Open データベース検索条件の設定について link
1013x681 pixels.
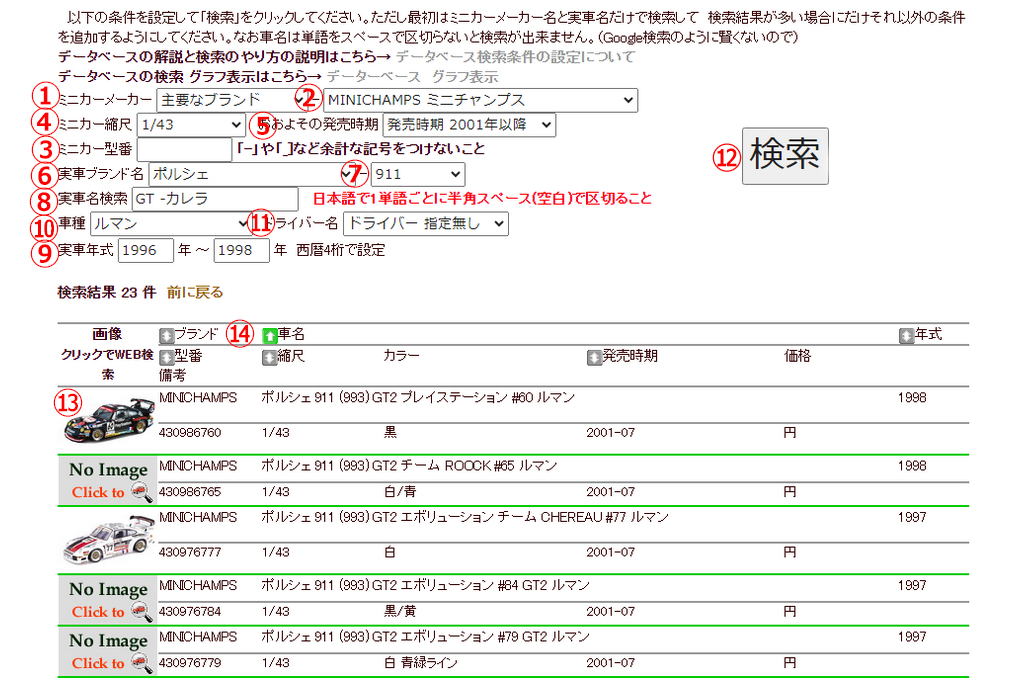[516, 57]
